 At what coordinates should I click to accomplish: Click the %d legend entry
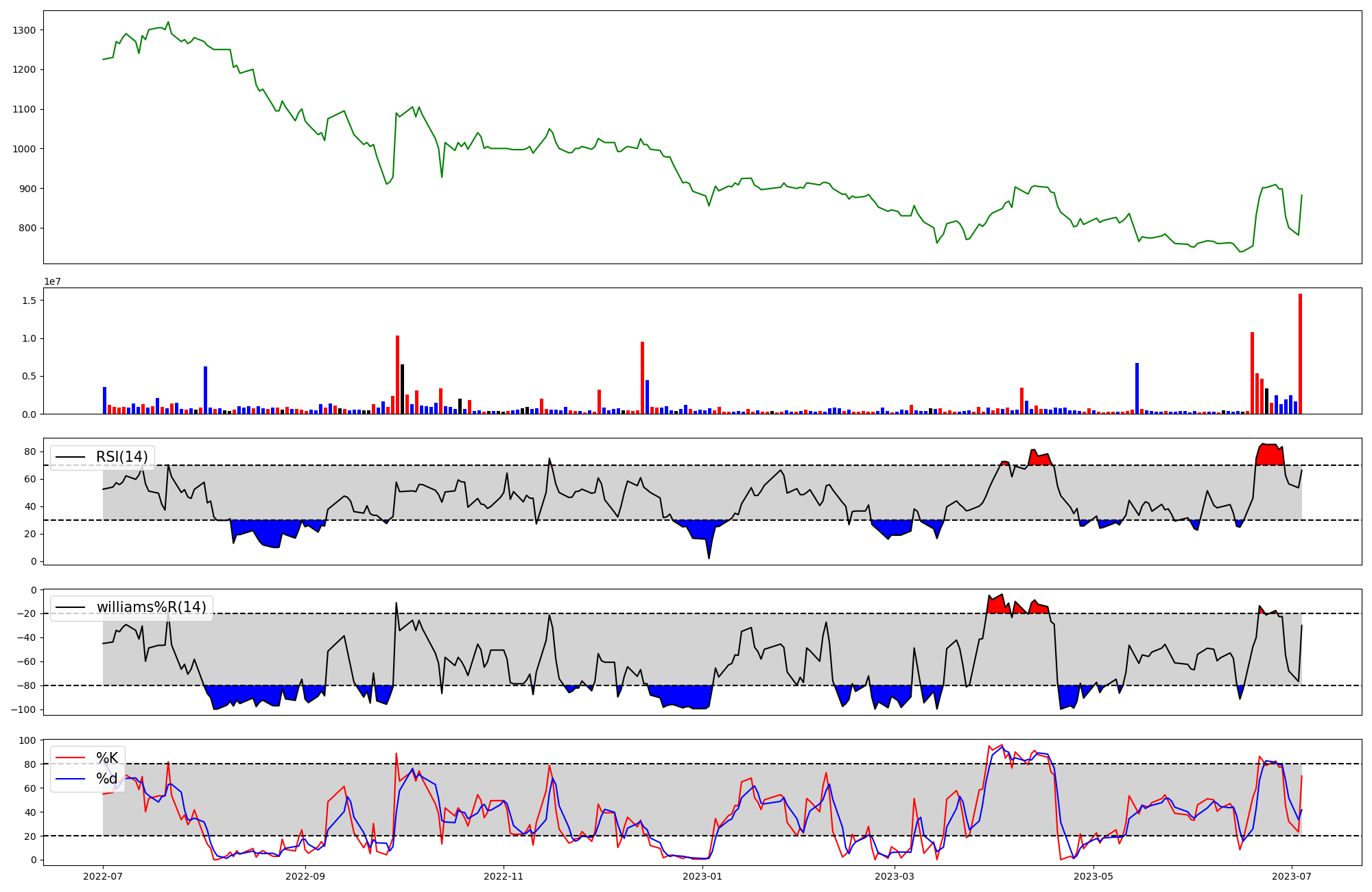[106, 778]
